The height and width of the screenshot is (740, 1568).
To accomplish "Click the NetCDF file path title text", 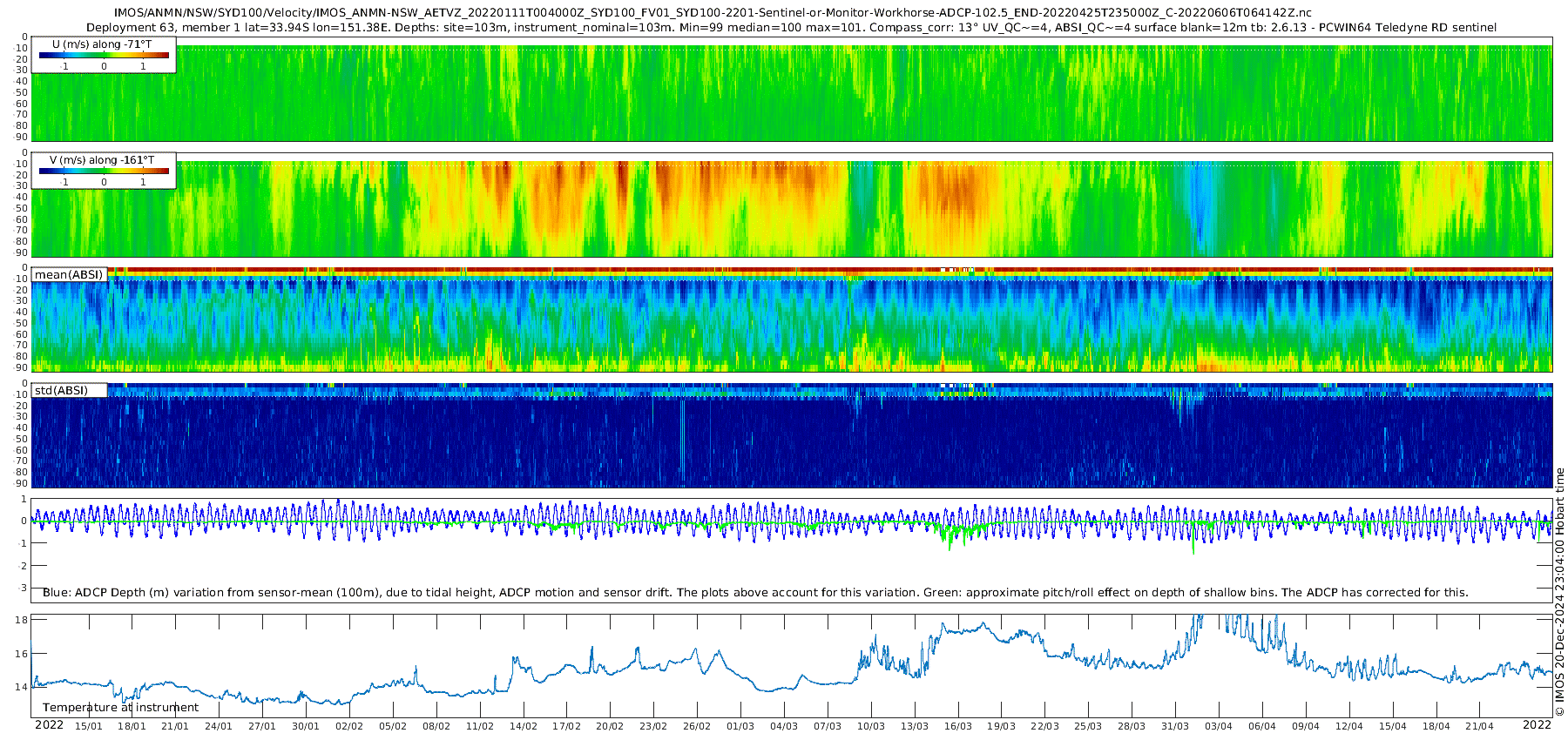I will (713, 13).
